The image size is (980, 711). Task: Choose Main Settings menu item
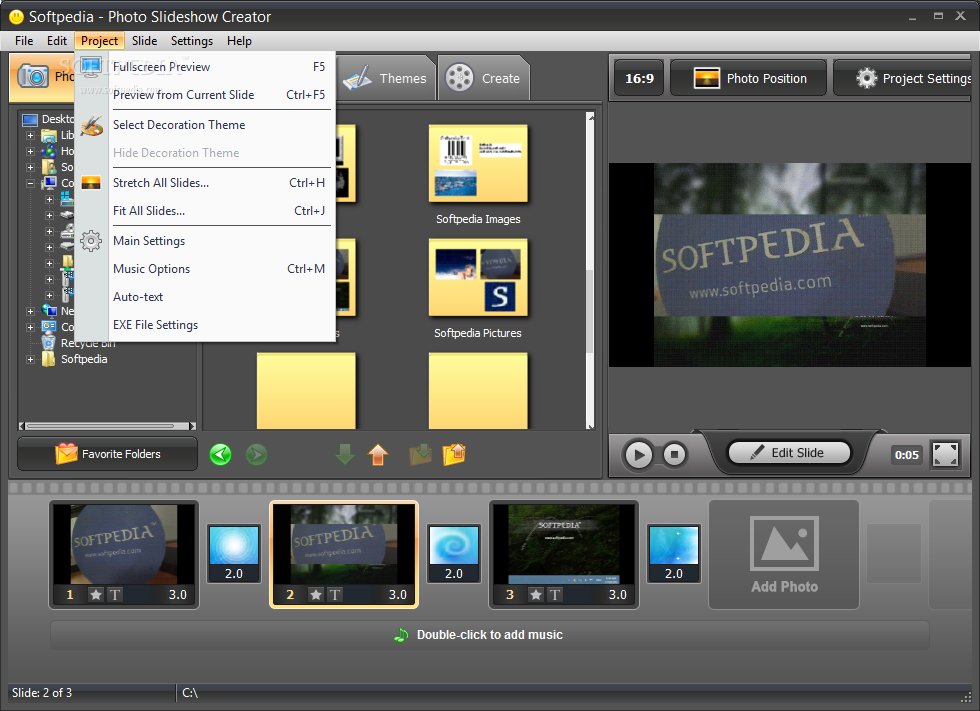pyautogui.click(x=205, y=241)
